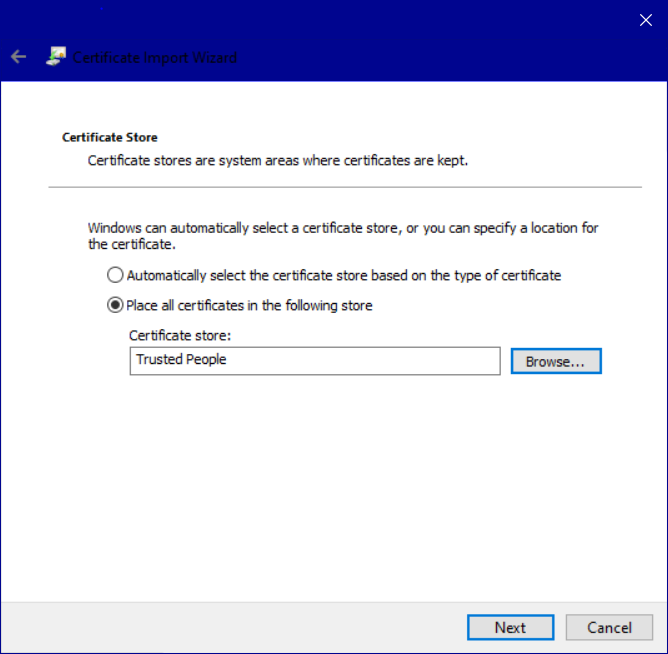Click the separator line below the heading

pos(345,187)
